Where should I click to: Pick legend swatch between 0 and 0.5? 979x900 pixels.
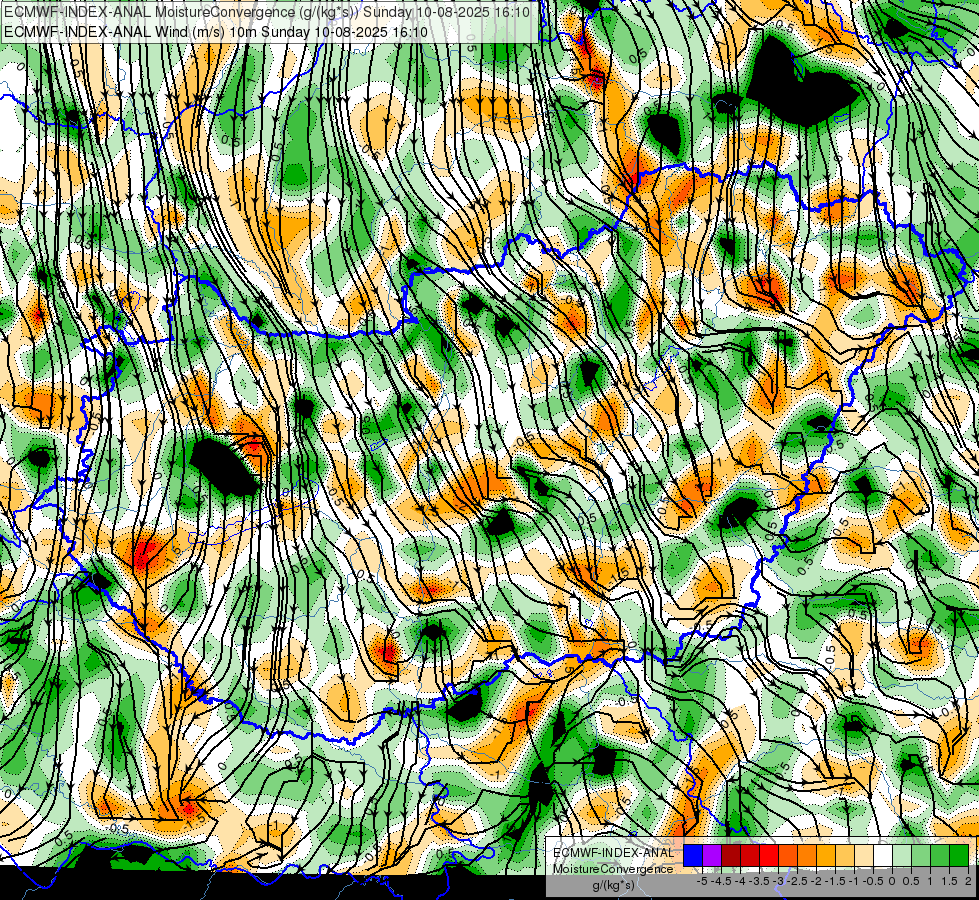[x=902, y=855]
